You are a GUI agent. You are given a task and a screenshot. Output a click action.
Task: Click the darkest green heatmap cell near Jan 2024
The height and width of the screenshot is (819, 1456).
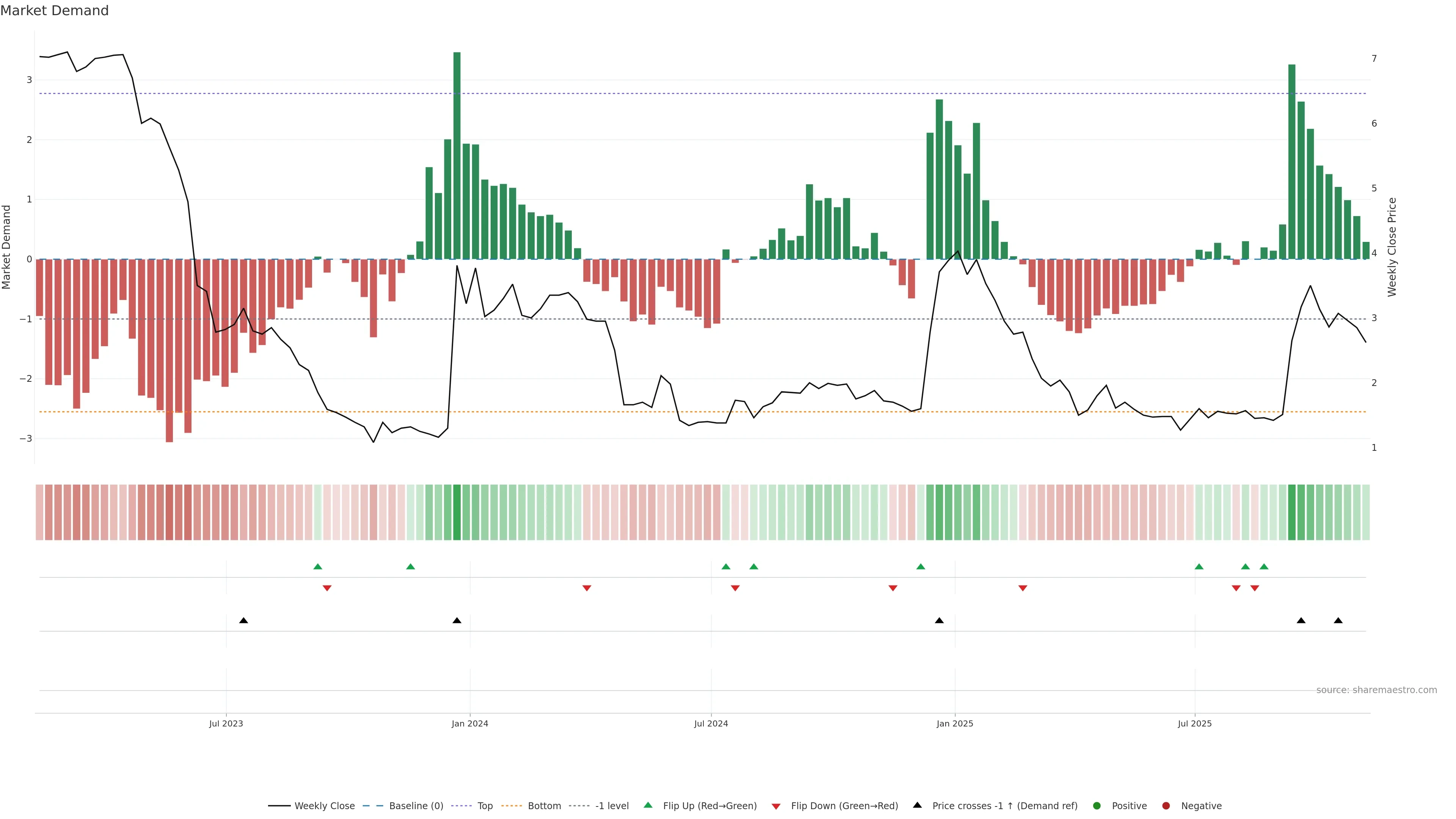pos(457,512)
